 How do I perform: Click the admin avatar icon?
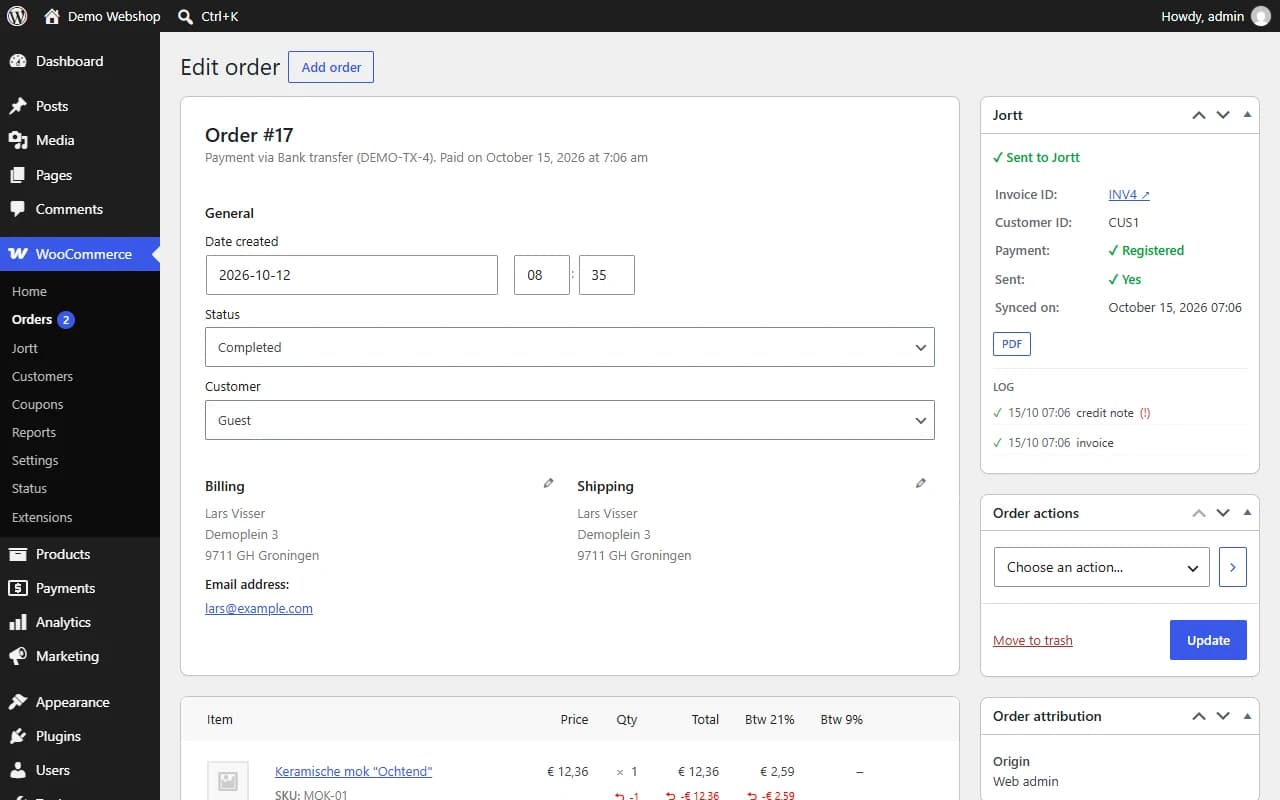pos(1260,16)
